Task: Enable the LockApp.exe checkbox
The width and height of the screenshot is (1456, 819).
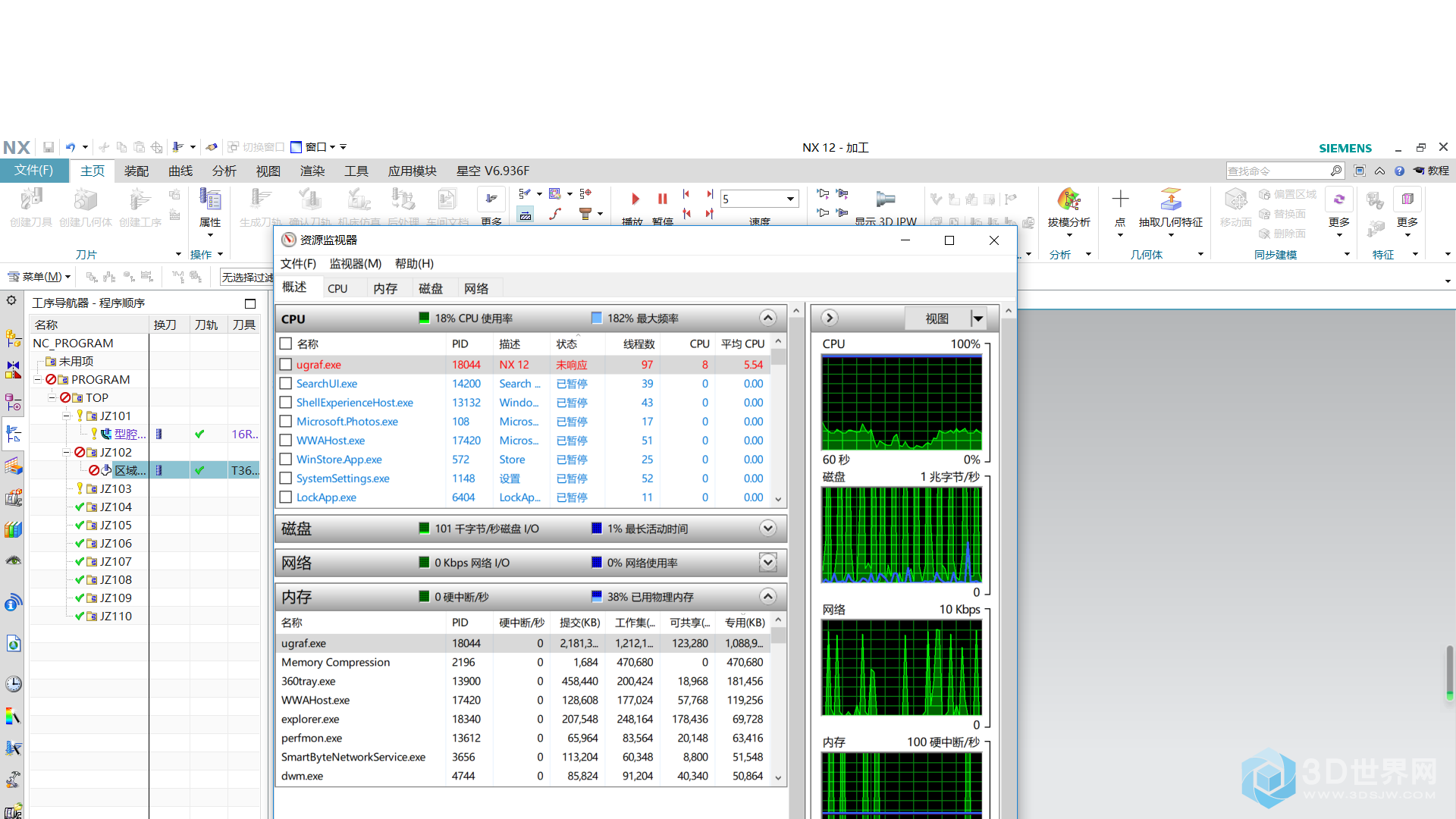Action: 286,497
